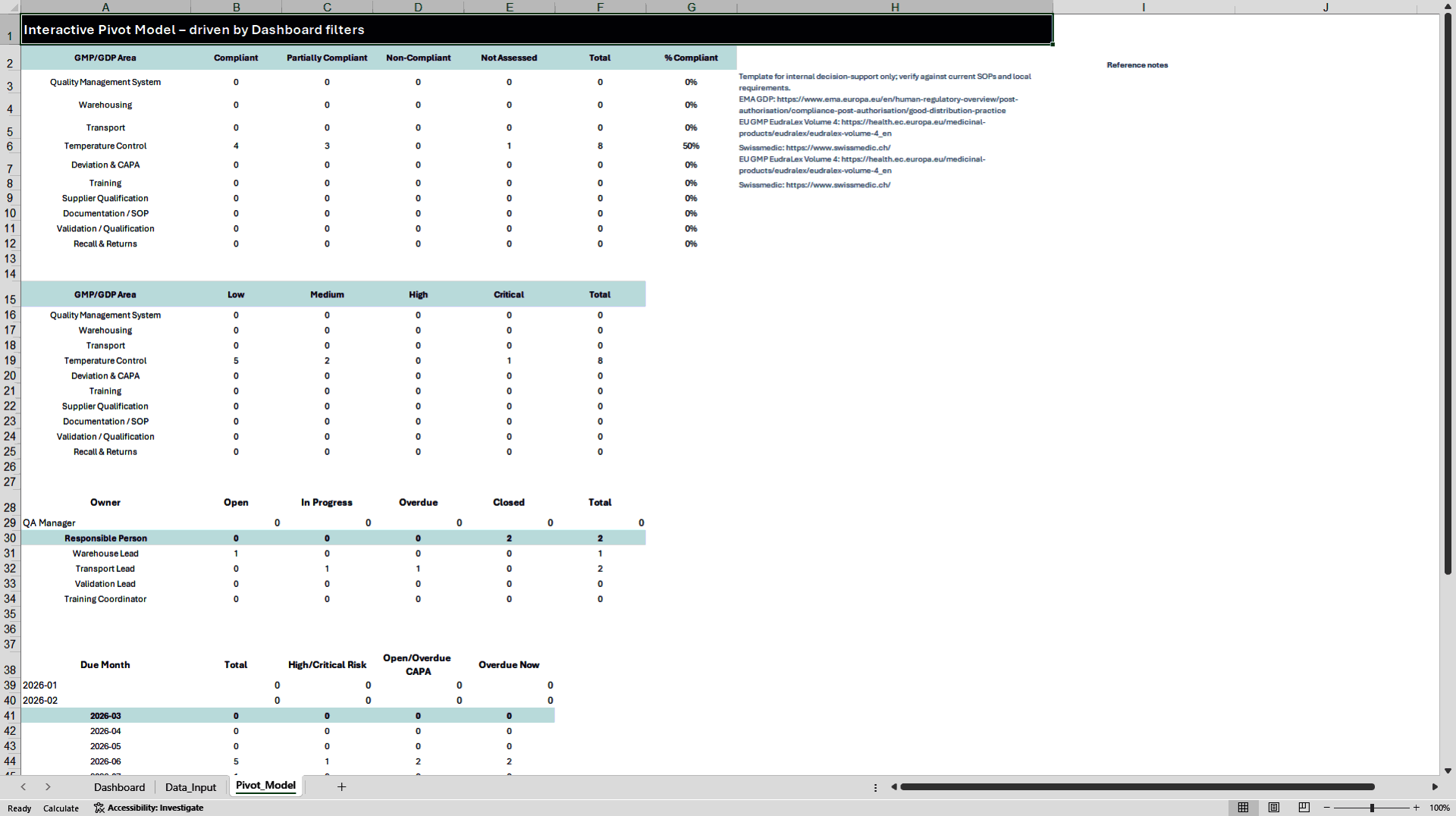The image size is (1456, 816).
Task: Click zoom in plus button
Action: [1416, 808]
